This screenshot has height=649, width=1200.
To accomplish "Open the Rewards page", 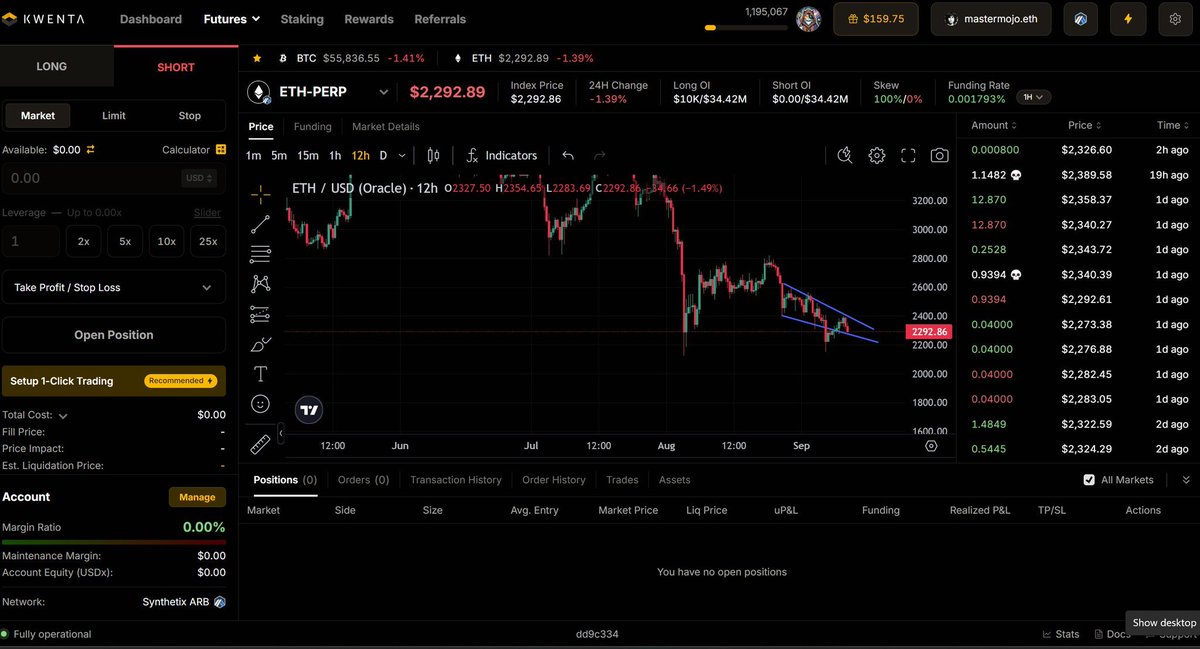I will [369, 19].
